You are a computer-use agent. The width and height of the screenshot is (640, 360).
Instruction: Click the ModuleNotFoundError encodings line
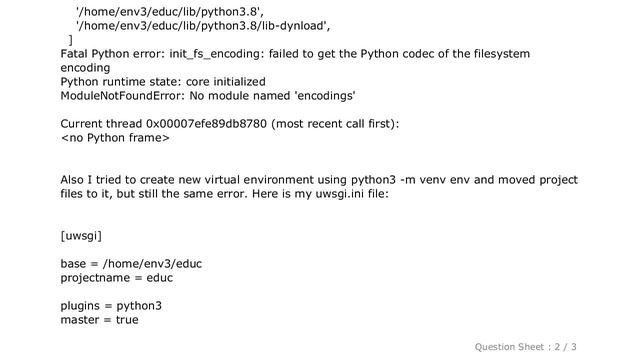point(208,96)
